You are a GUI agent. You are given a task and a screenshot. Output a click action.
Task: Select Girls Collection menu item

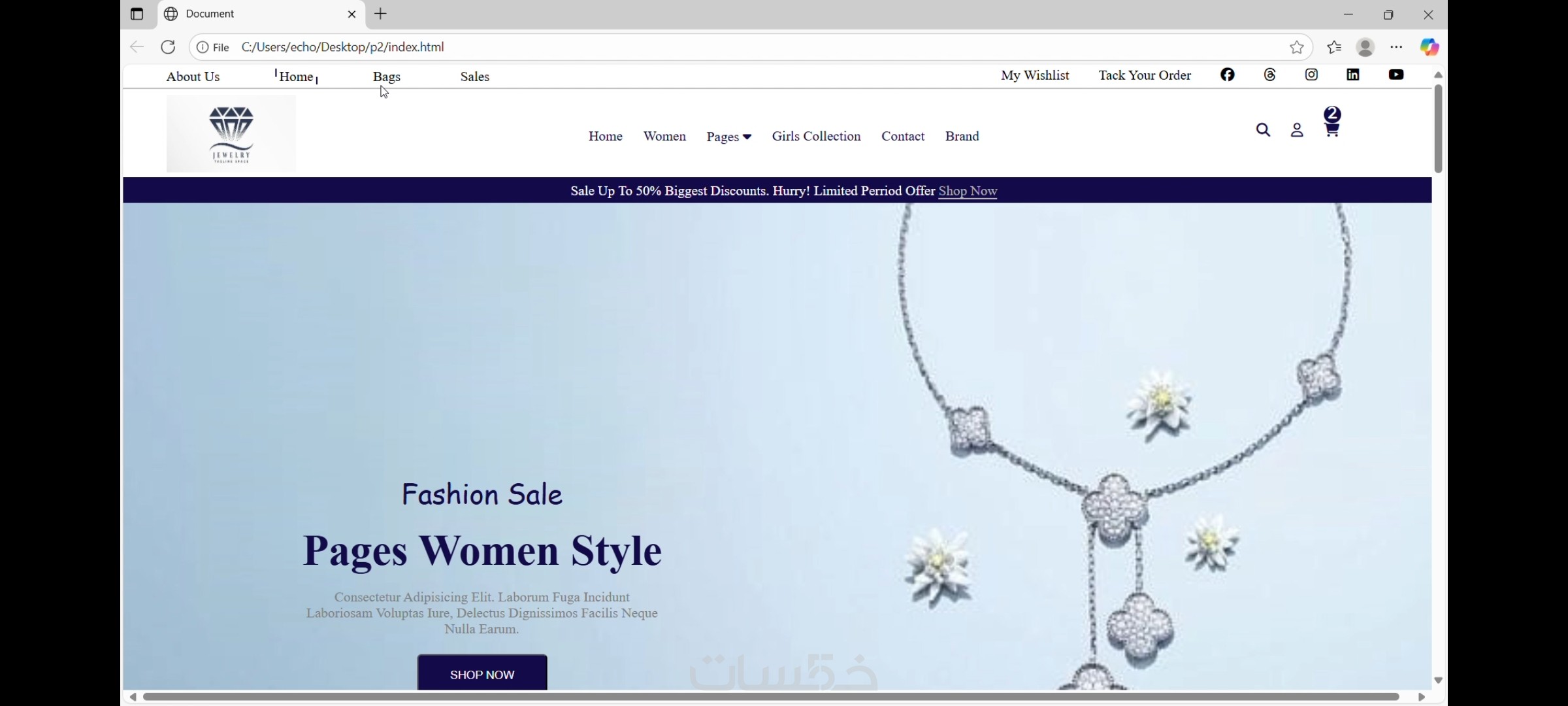point(816,136)
